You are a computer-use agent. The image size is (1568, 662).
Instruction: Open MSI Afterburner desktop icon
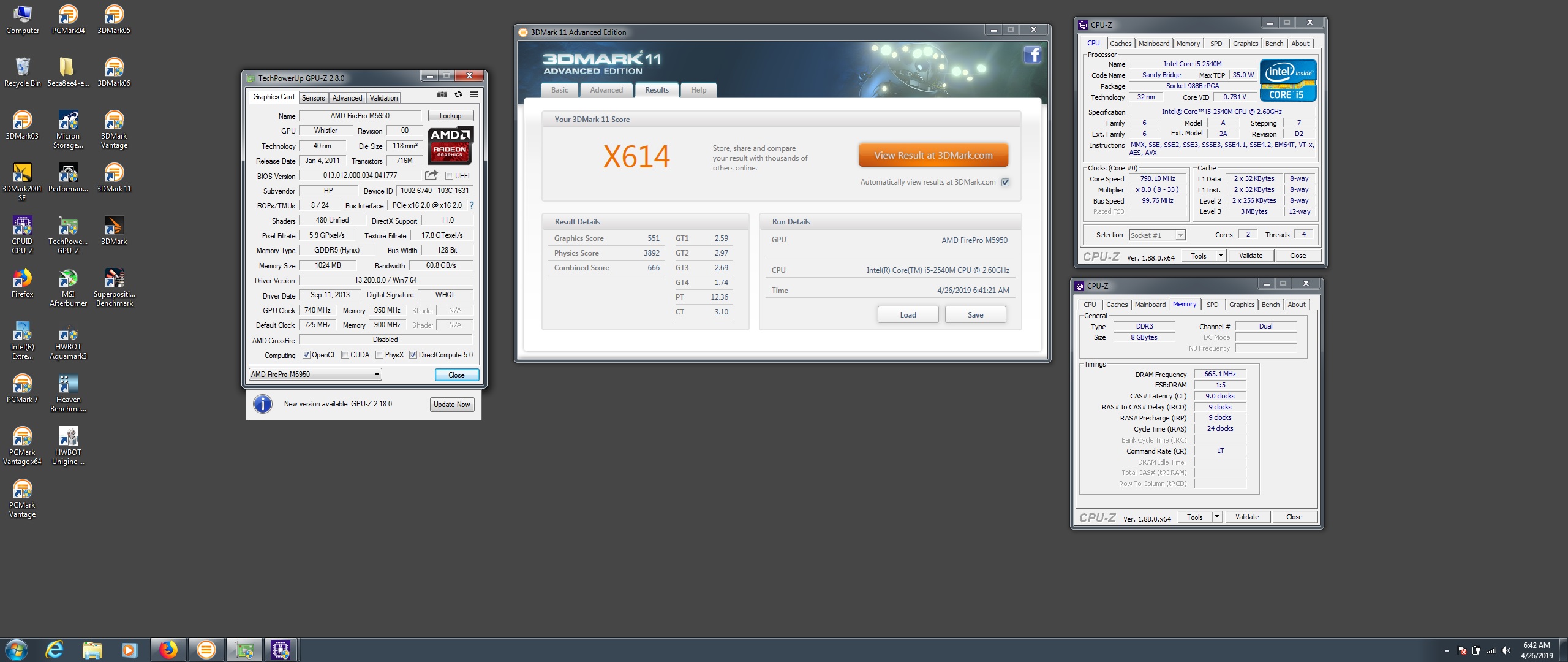(x=68, y=287)
